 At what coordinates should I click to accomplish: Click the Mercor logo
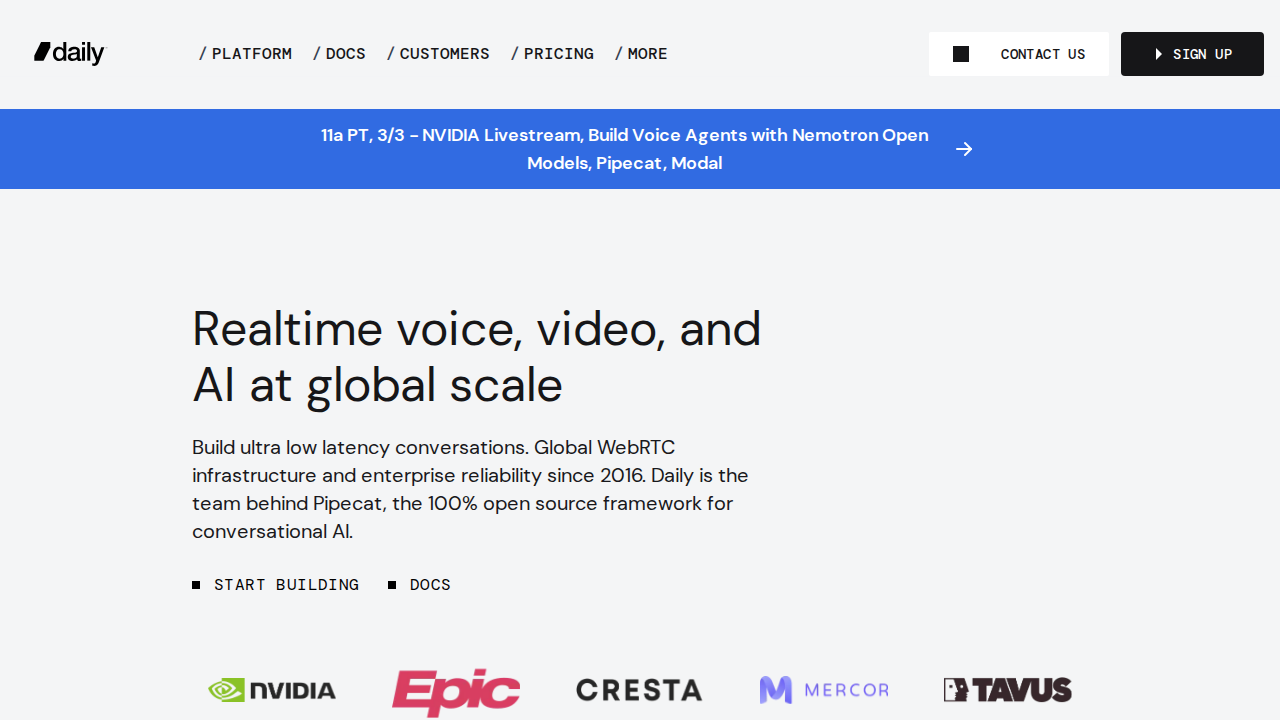click(824, 690)
